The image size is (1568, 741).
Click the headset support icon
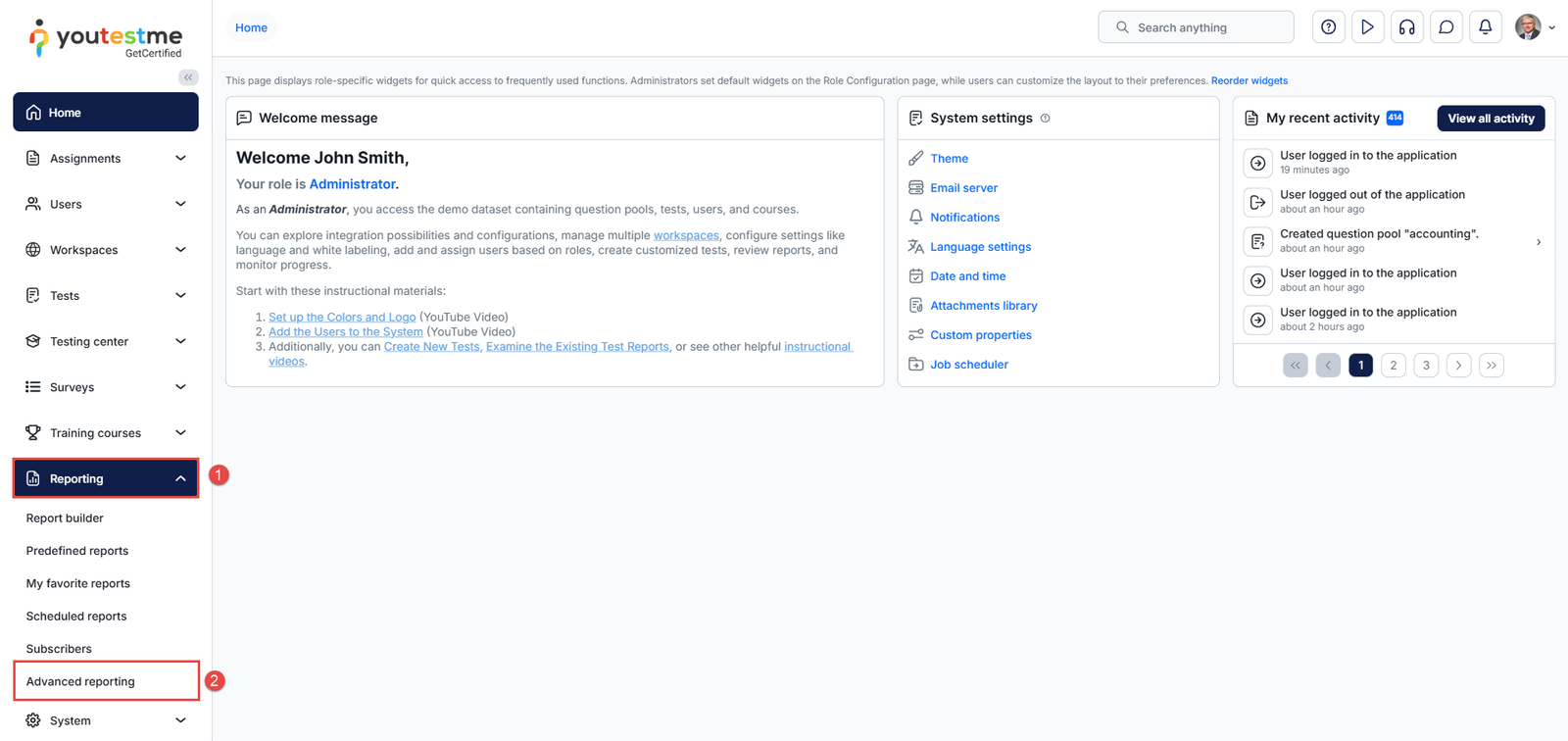tap(1406, 27)
